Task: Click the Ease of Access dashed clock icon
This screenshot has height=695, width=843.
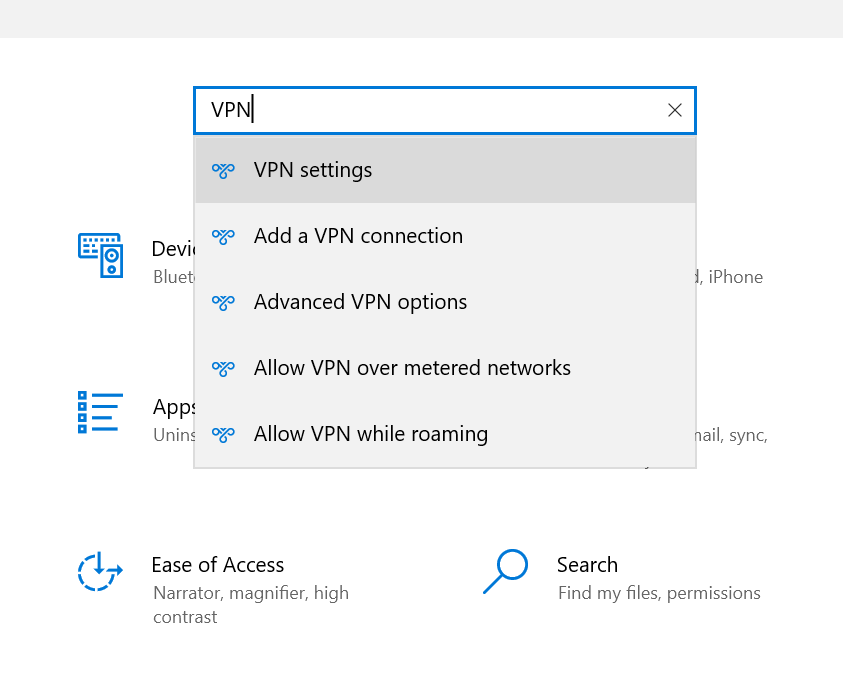Action: tap(100, 571)
